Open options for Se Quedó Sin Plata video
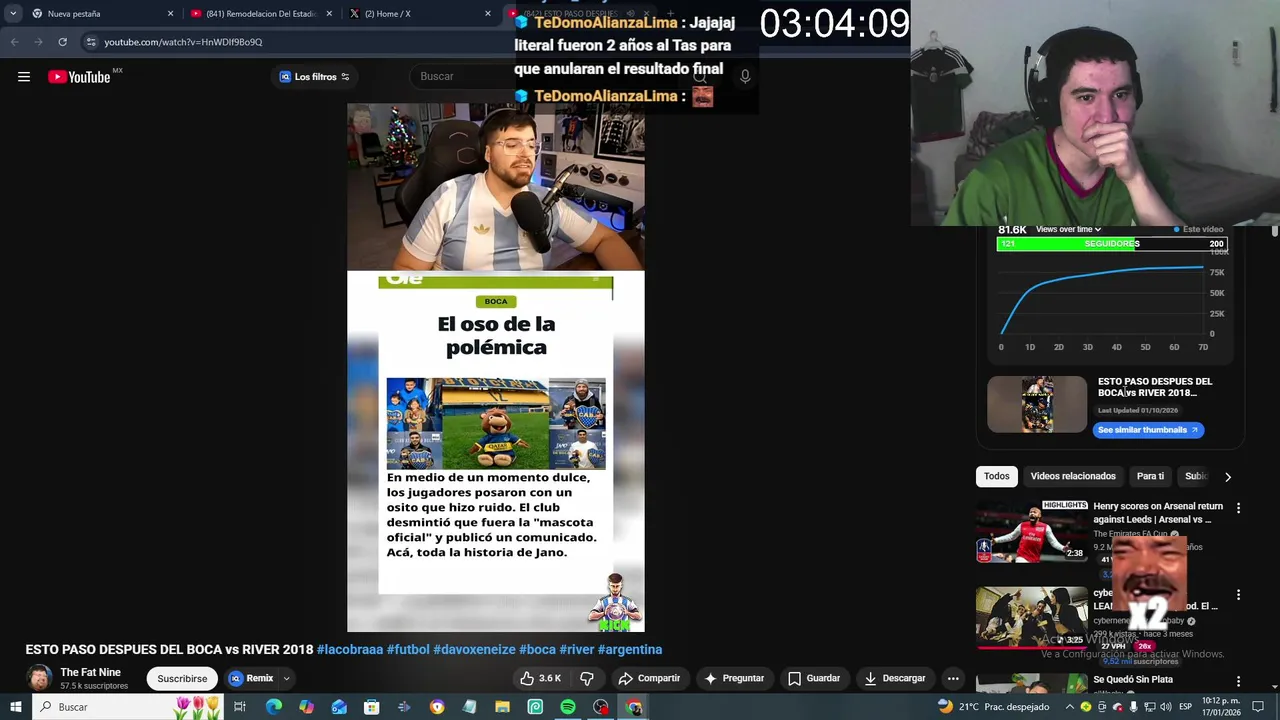 [x=1238, y=681]
